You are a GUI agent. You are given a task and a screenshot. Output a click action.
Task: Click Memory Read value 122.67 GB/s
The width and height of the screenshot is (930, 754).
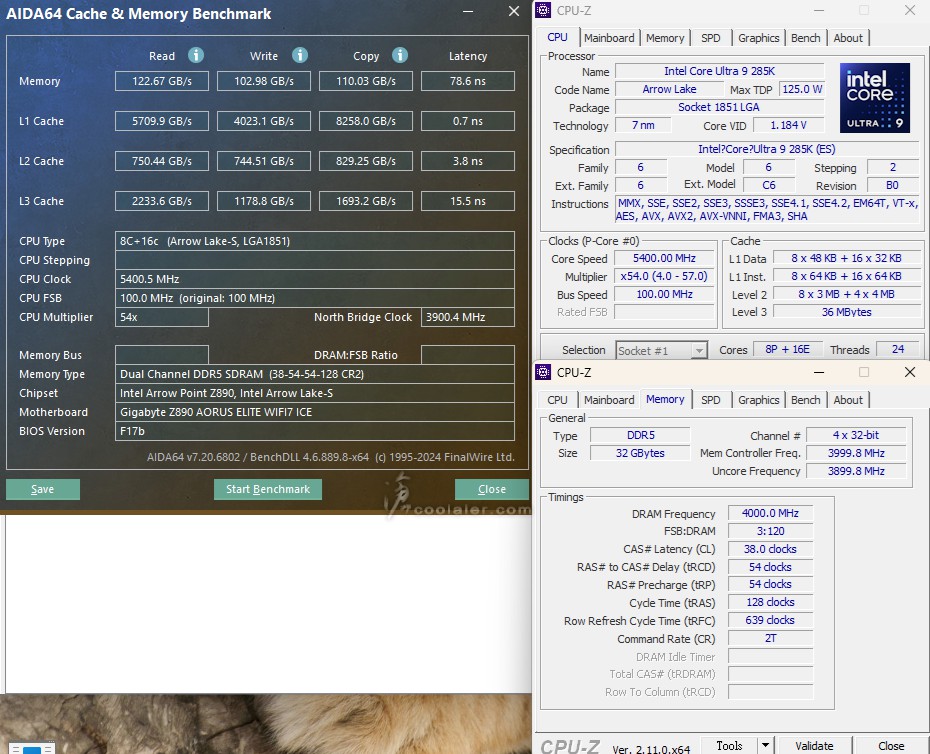162,81
